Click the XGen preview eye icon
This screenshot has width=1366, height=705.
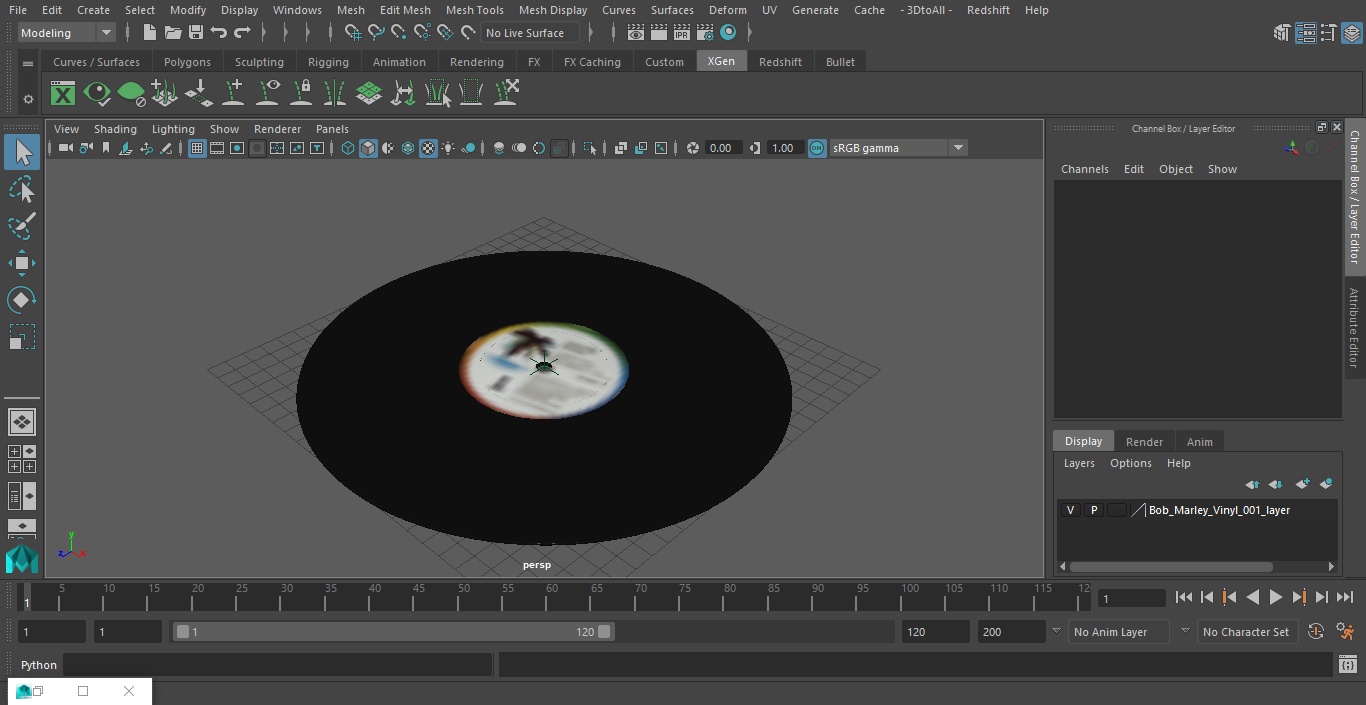point(97,94)
